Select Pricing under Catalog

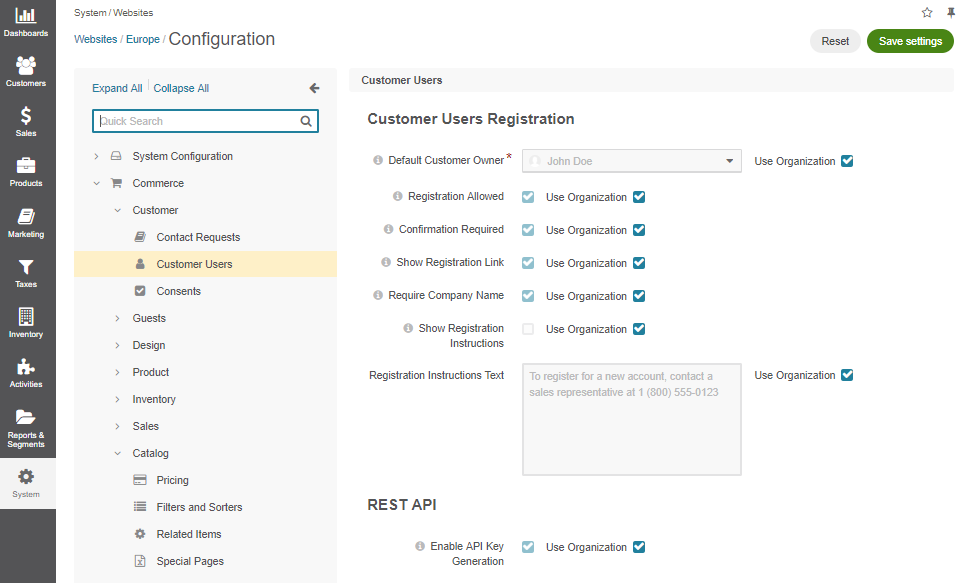172,480
